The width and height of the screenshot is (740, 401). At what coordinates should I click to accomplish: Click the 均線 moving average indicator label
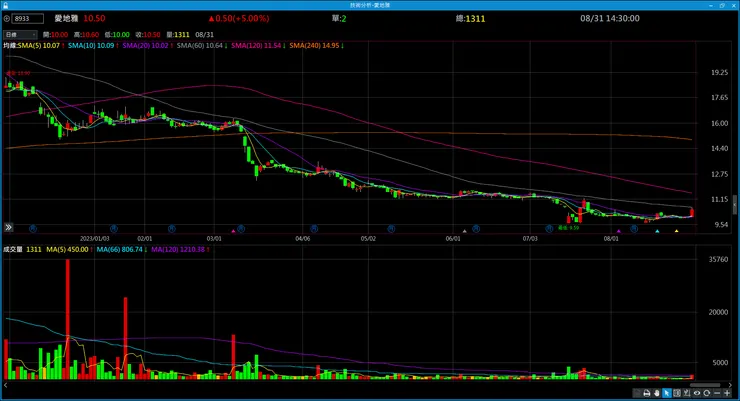(9, 46)
